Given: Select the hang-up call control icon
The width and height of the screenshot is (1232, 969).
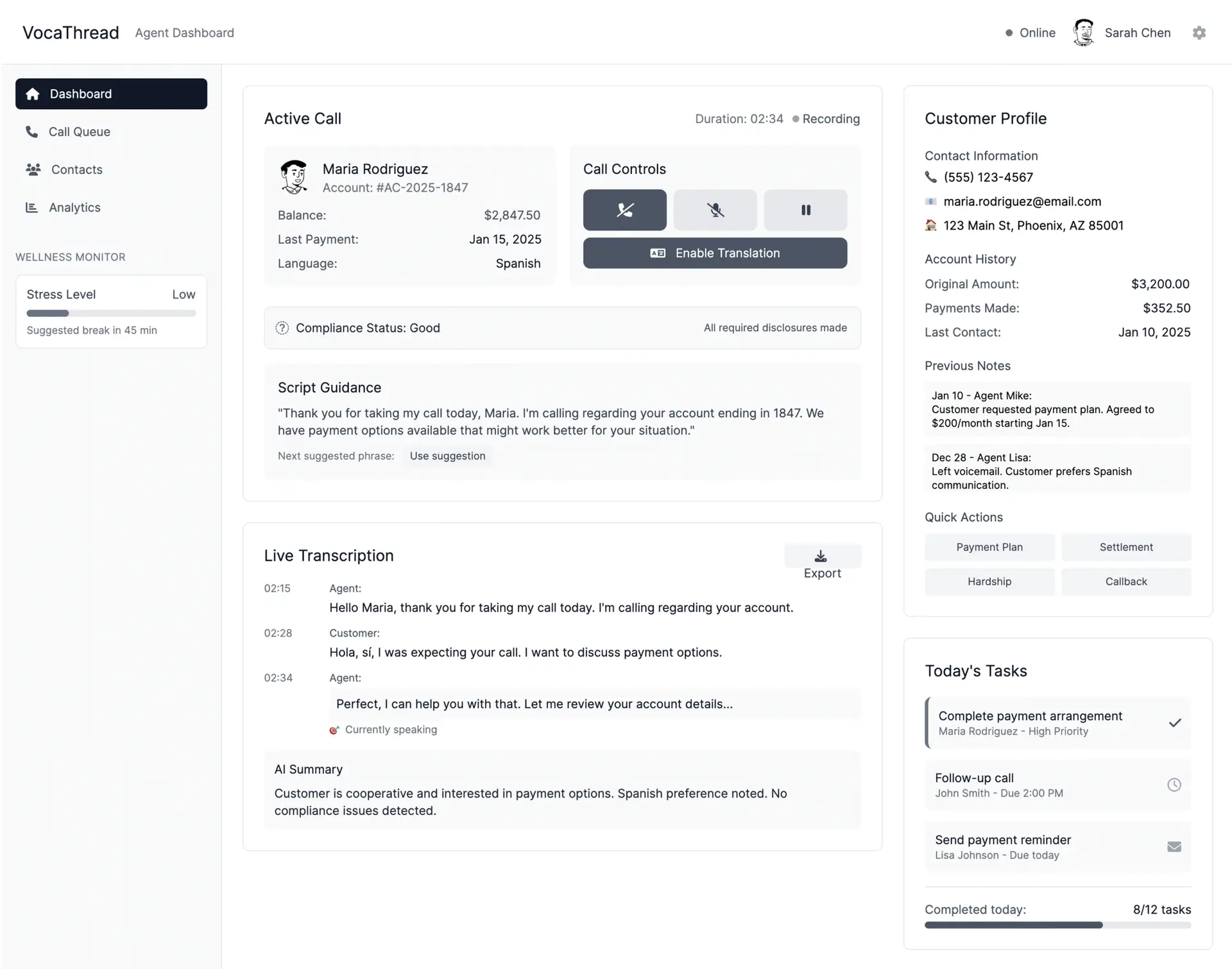Looking at the screenshot, I should coord(624,210).
